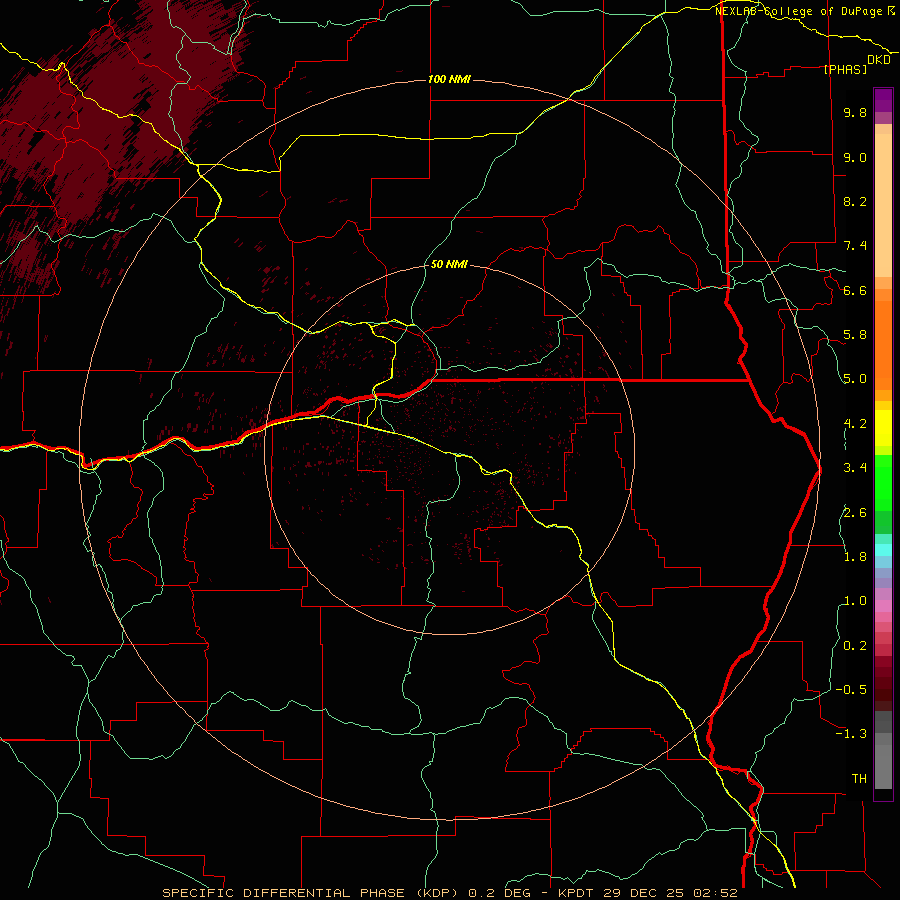Pick the bright green segment of the color bar

point(883,481)
